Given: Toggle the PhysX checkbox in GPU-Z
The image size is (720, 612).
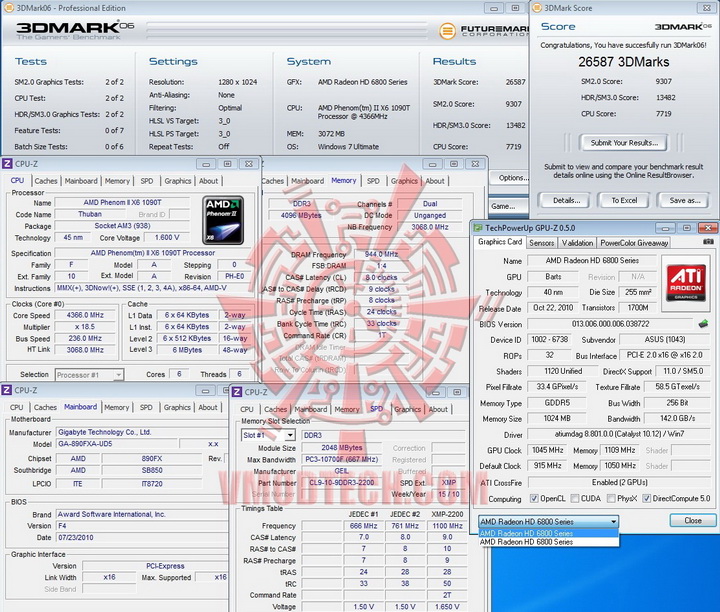Looking at the screenshot, I should [611, 498].
